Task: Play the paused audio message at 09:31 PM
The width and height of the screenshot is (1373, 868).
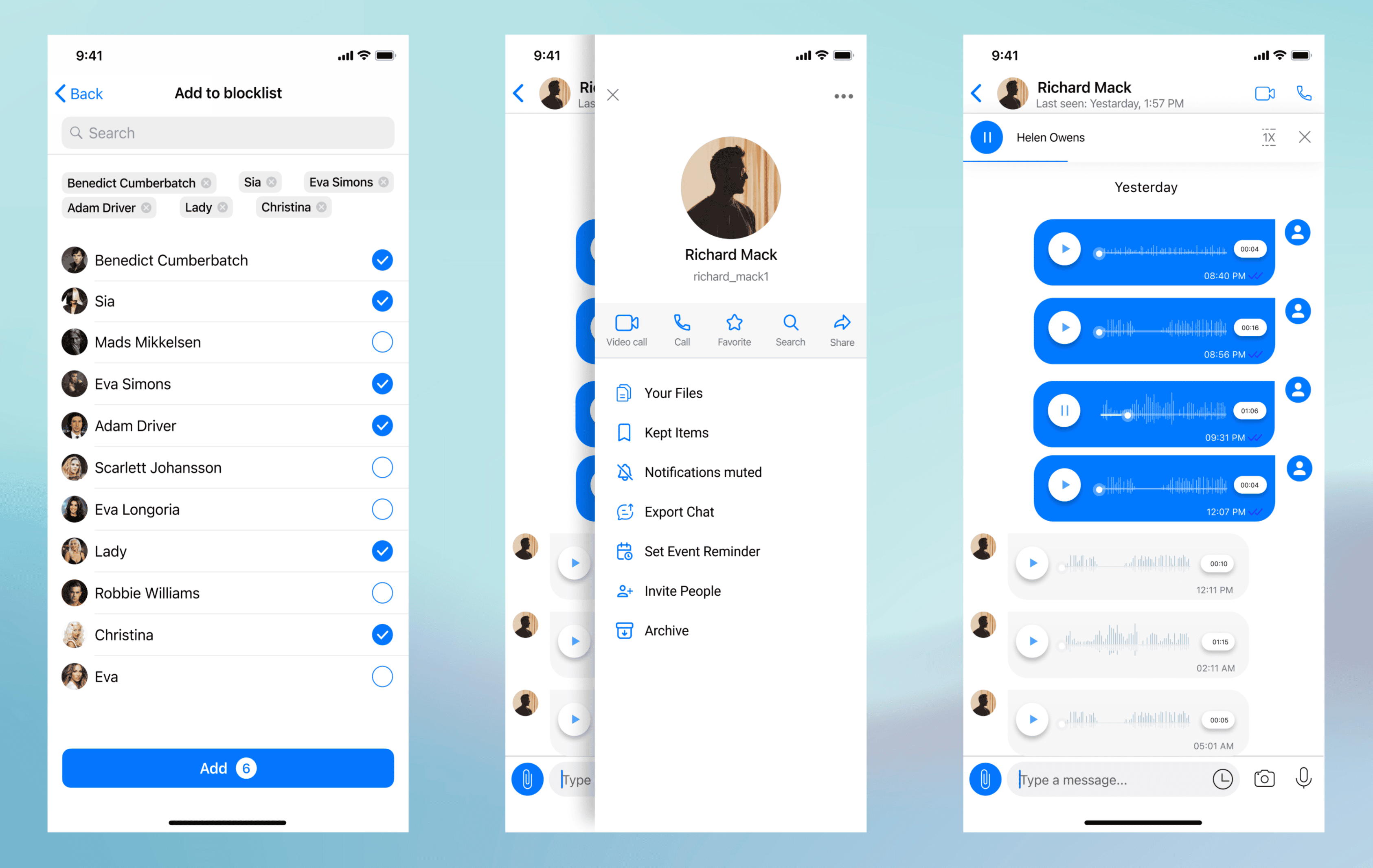Action: pos(1063,408)
